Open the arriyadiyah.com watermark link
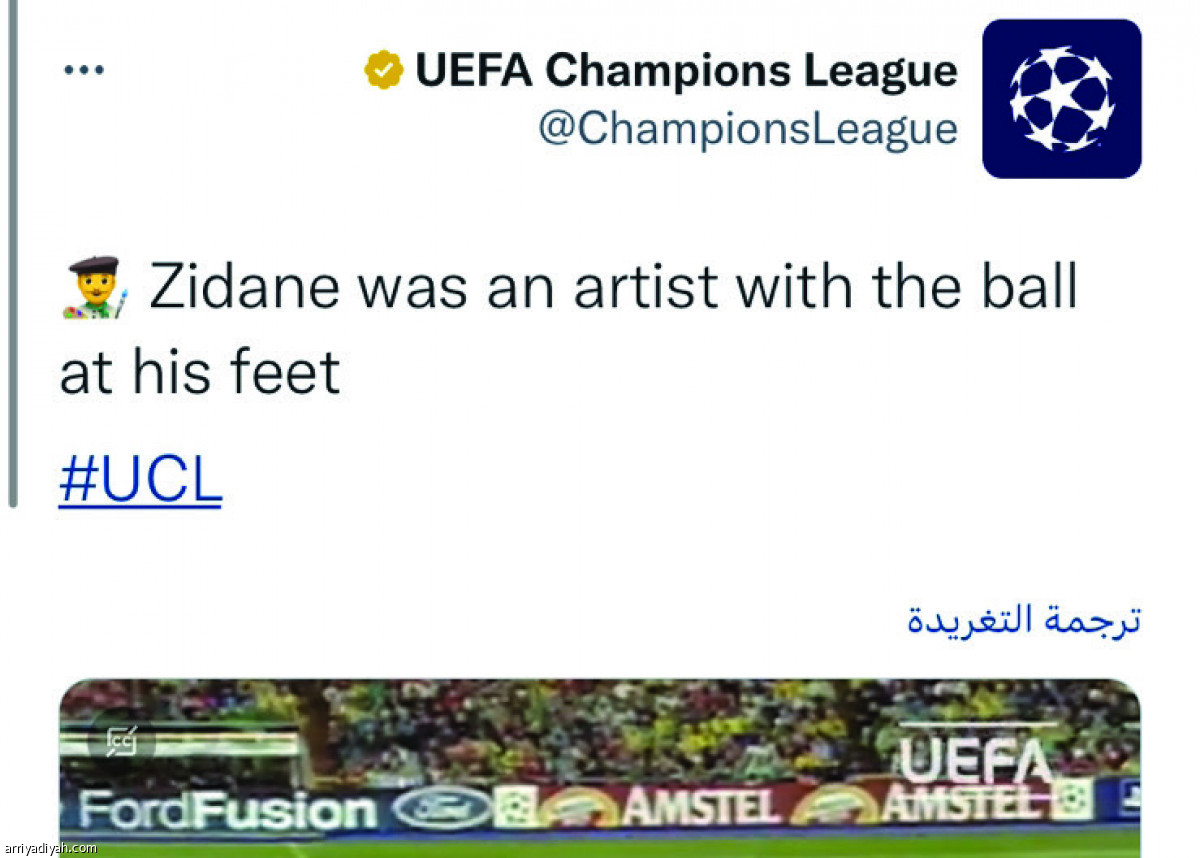The image size is (1200, 858). [x=50, y=848]
